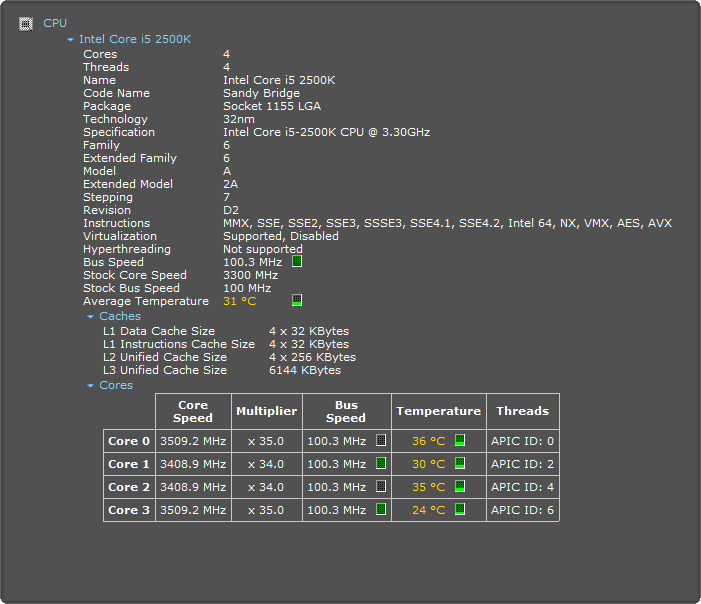Collapse the Cores section
701x604 pixels.
point(90,385)
